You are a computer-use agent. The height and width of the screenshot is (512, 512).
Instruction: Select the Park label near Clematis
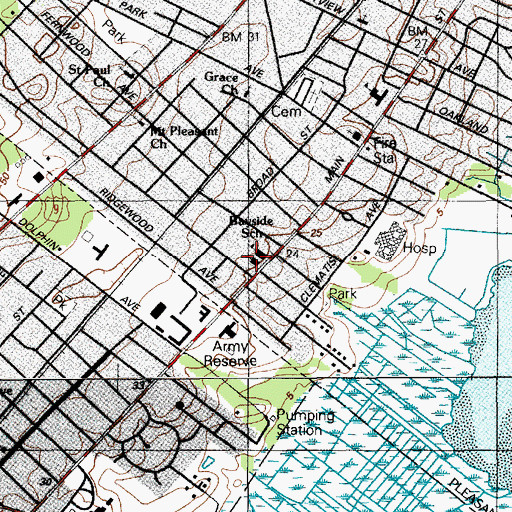pyautogui.click(x=343, y=294)
